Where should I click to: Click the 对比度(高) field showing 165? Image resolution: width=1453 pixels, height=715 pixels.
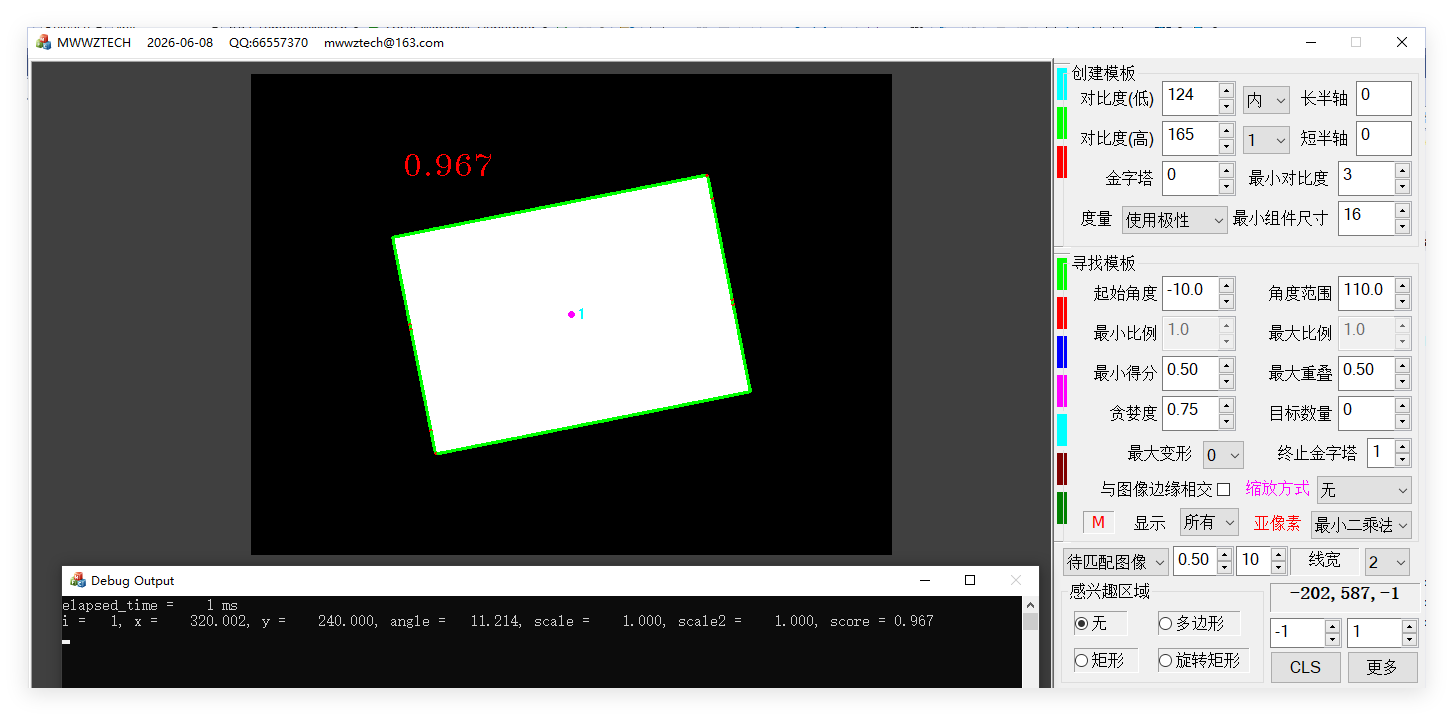(x=1190, y=138)
